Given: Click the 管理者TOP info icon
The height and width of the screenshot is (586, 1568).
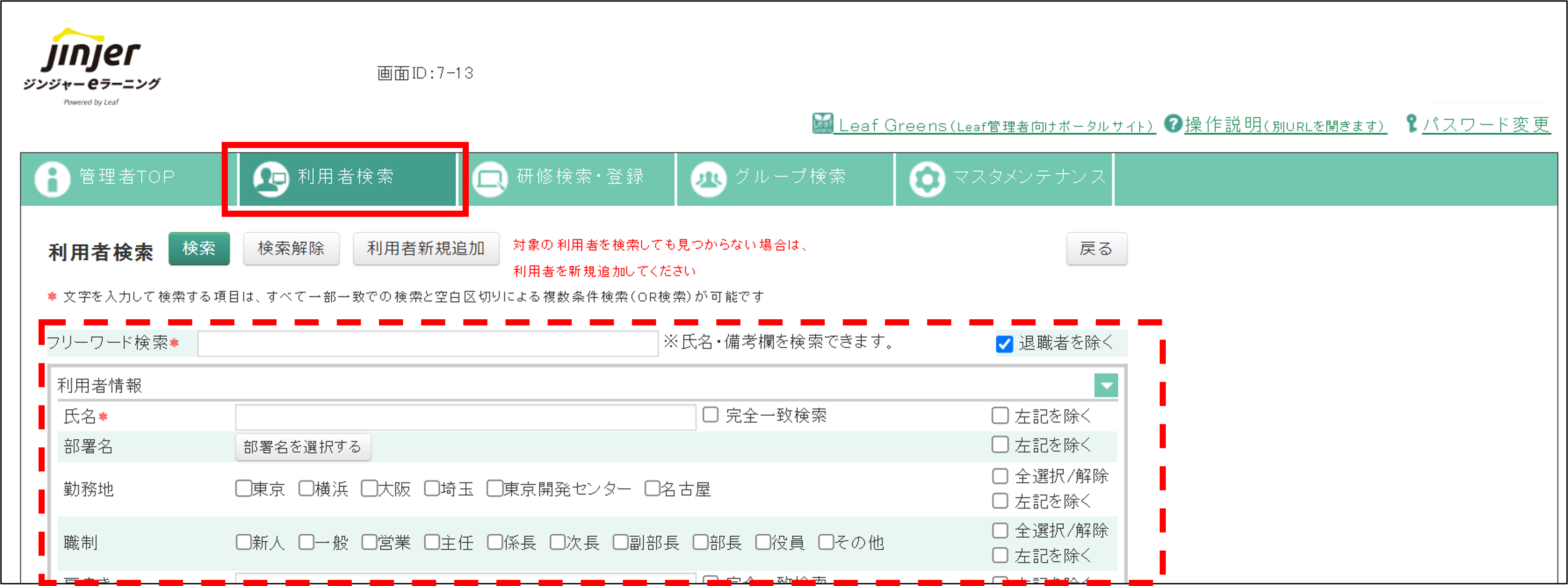Looking at the screenshot, I should (52, 179).
